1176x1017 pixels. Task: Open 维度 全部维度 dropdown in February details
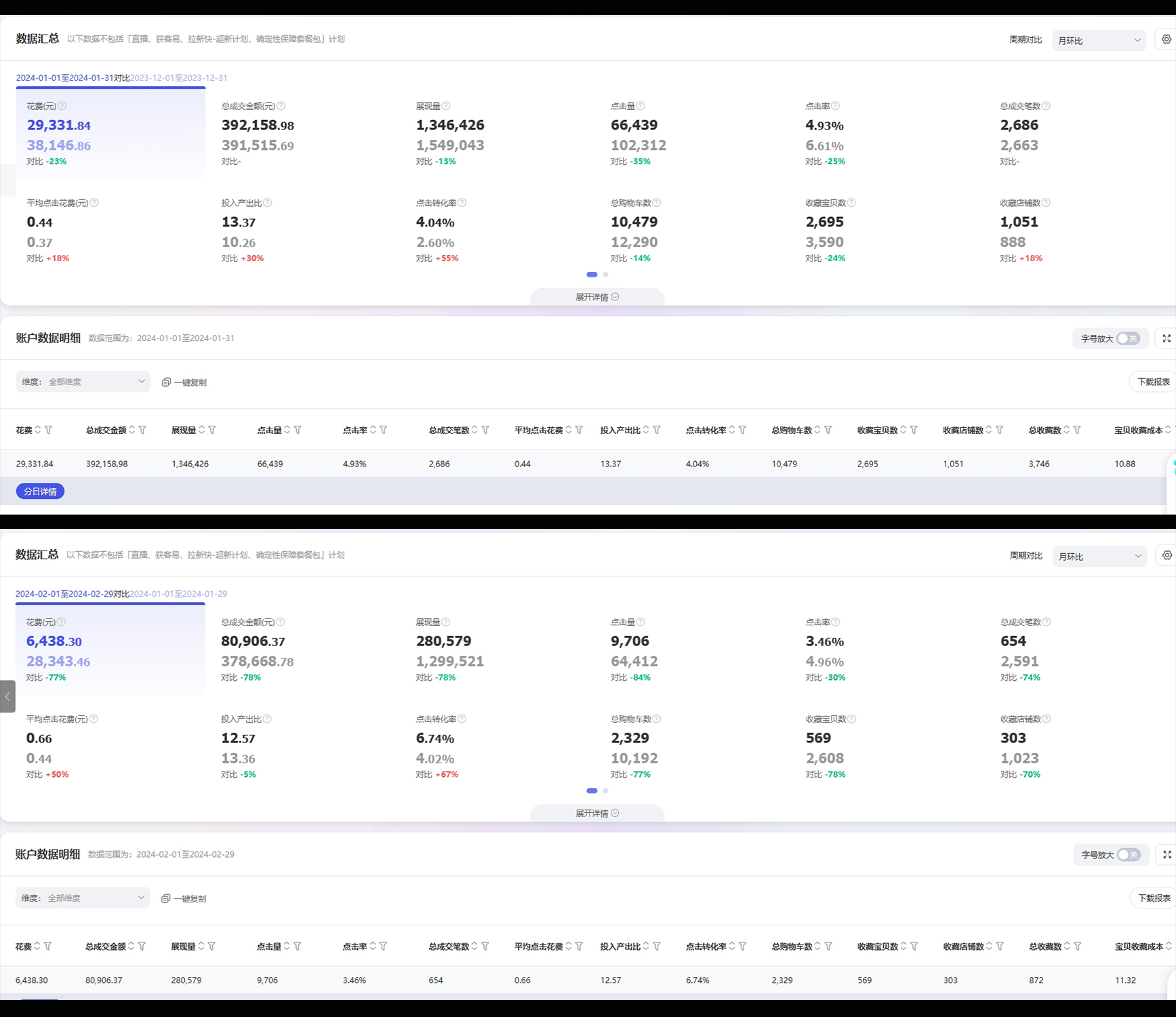(83, 898)
